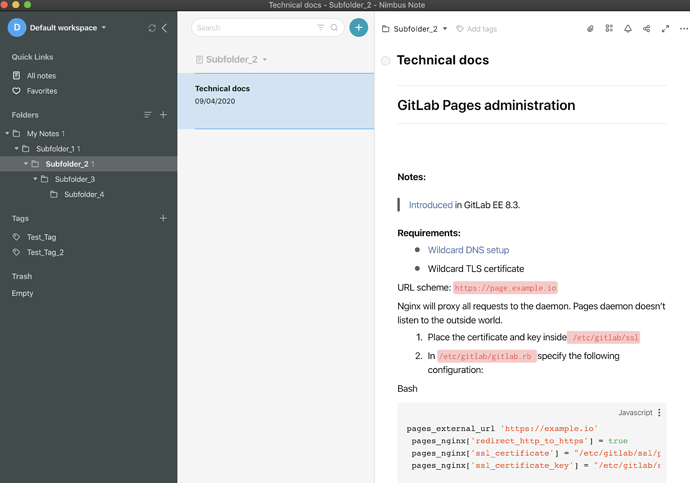690x483 pixels.
Task: Open All notes in Quick Links
Action: 41,76
